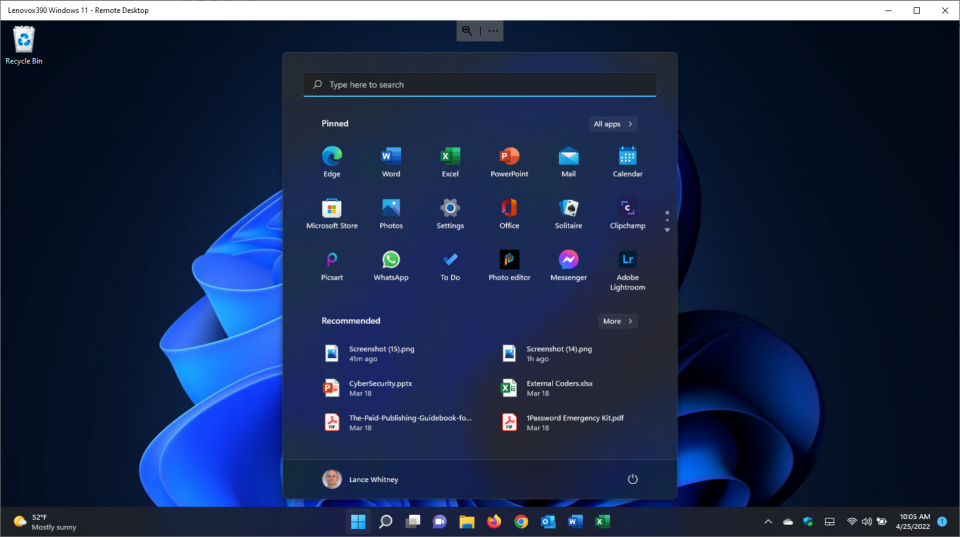
Task: Click the power button in Start menu
Action: click(632, 479)
